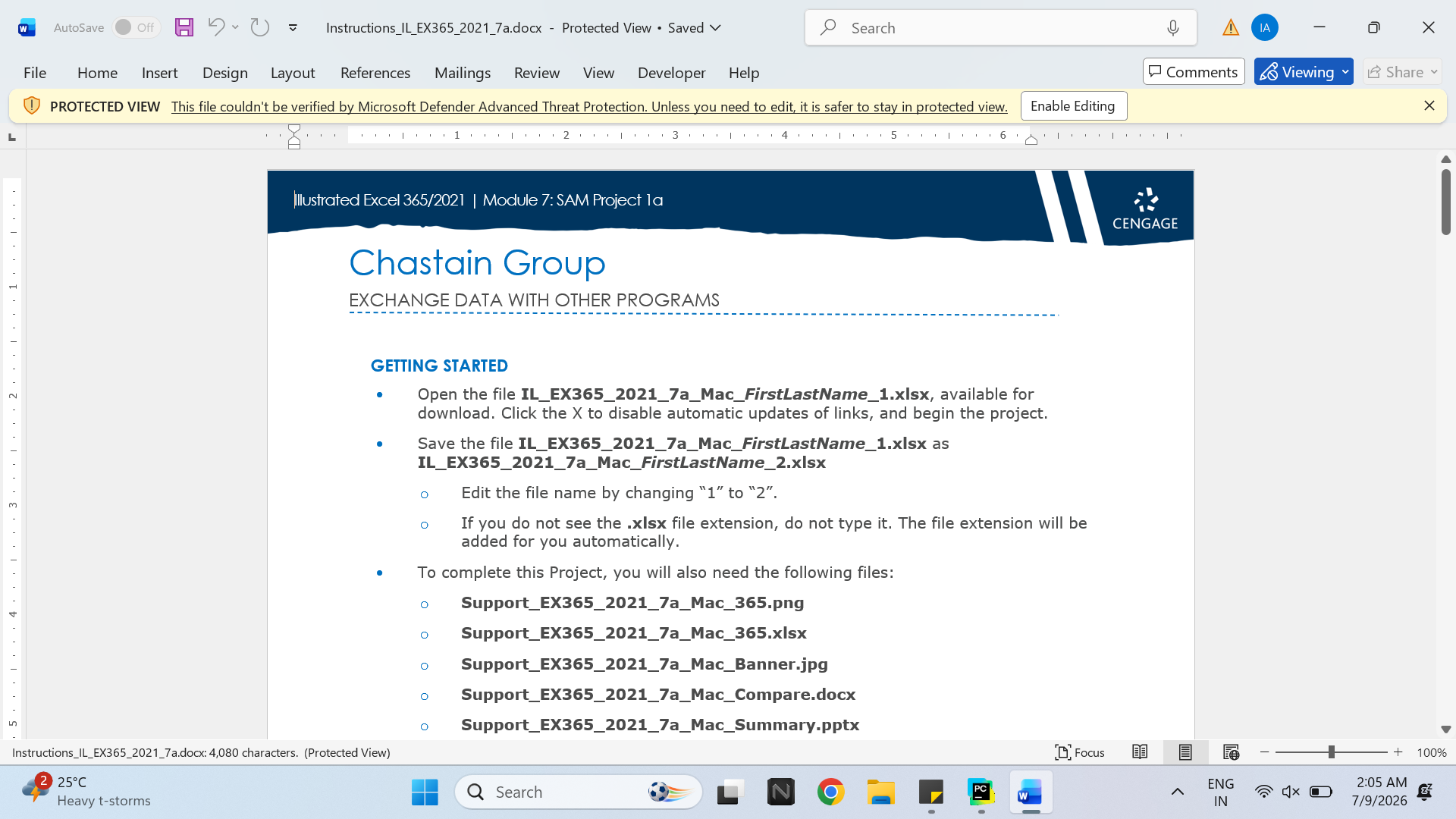Click the zoom out minus button

[x=1265, y=752]
